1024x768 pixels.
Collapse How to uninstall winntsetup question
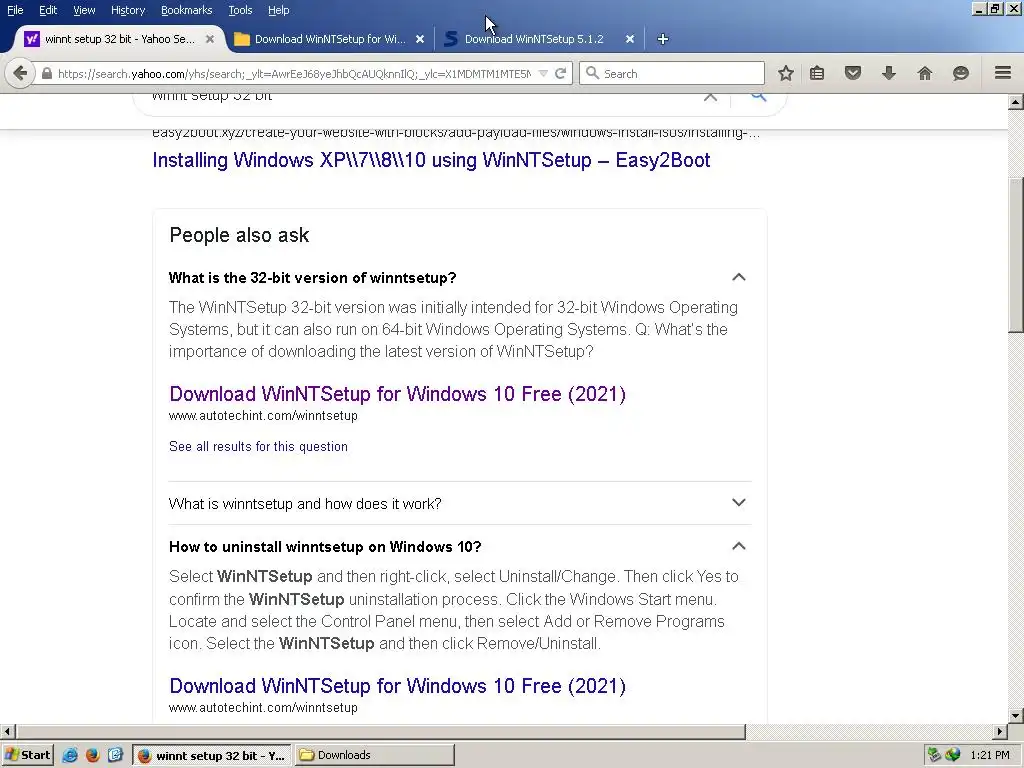pos(739,546)
